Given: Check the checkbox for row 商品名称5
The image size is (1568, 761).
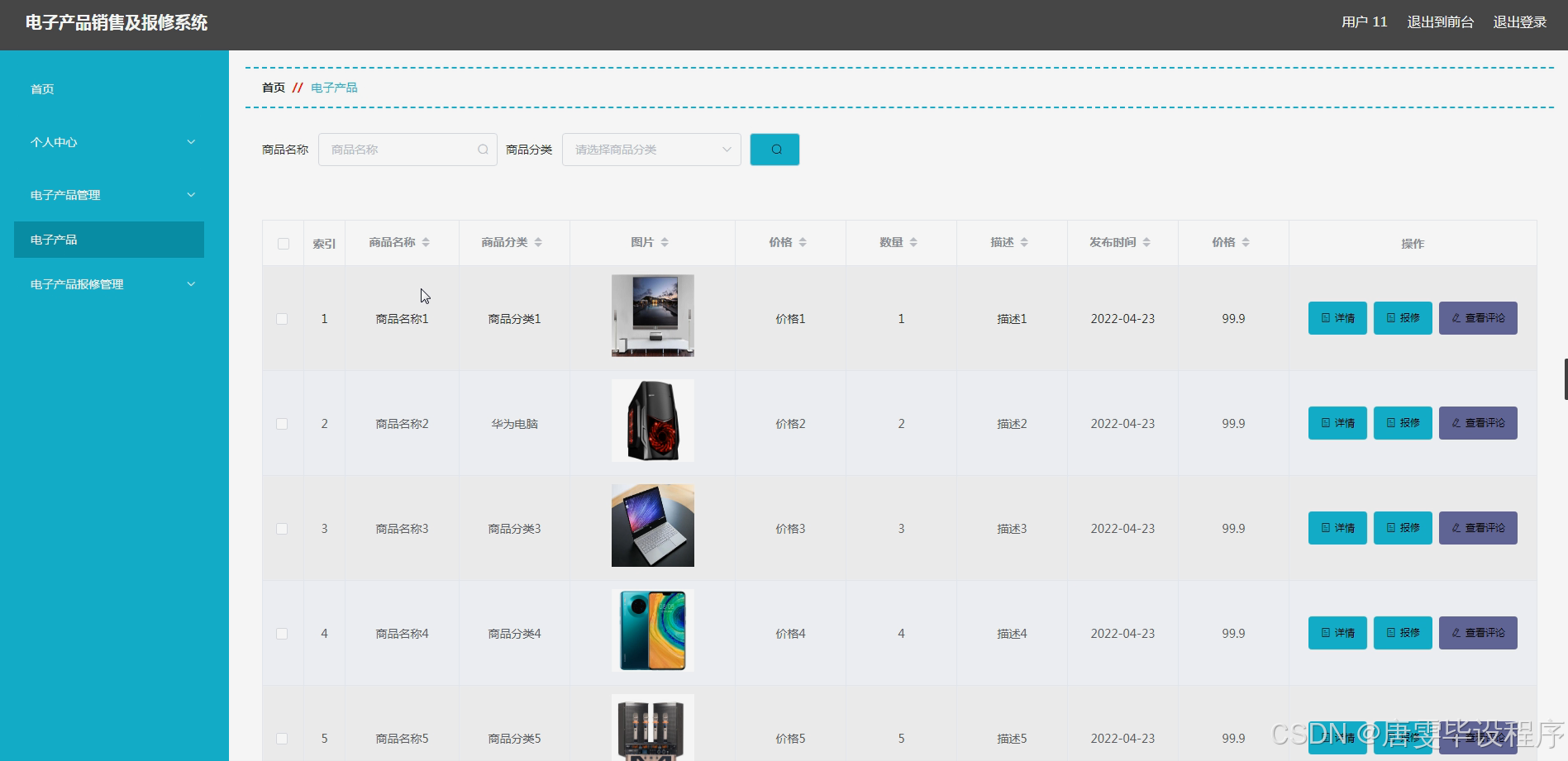Looking at the screenshot, I should [282, 739].
